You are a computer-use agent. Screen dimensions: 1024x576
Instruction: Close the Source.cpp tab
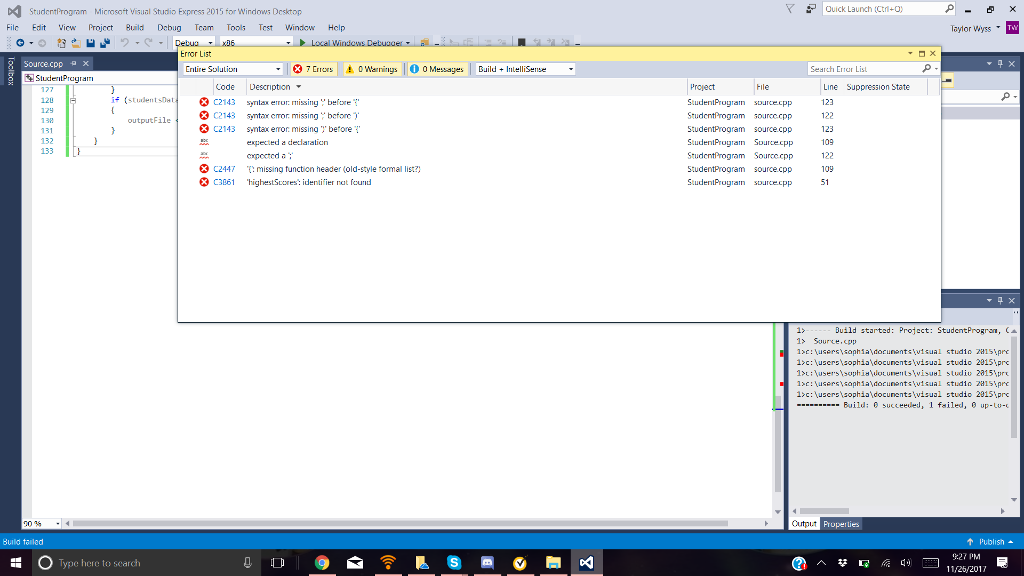pos(86,63)
